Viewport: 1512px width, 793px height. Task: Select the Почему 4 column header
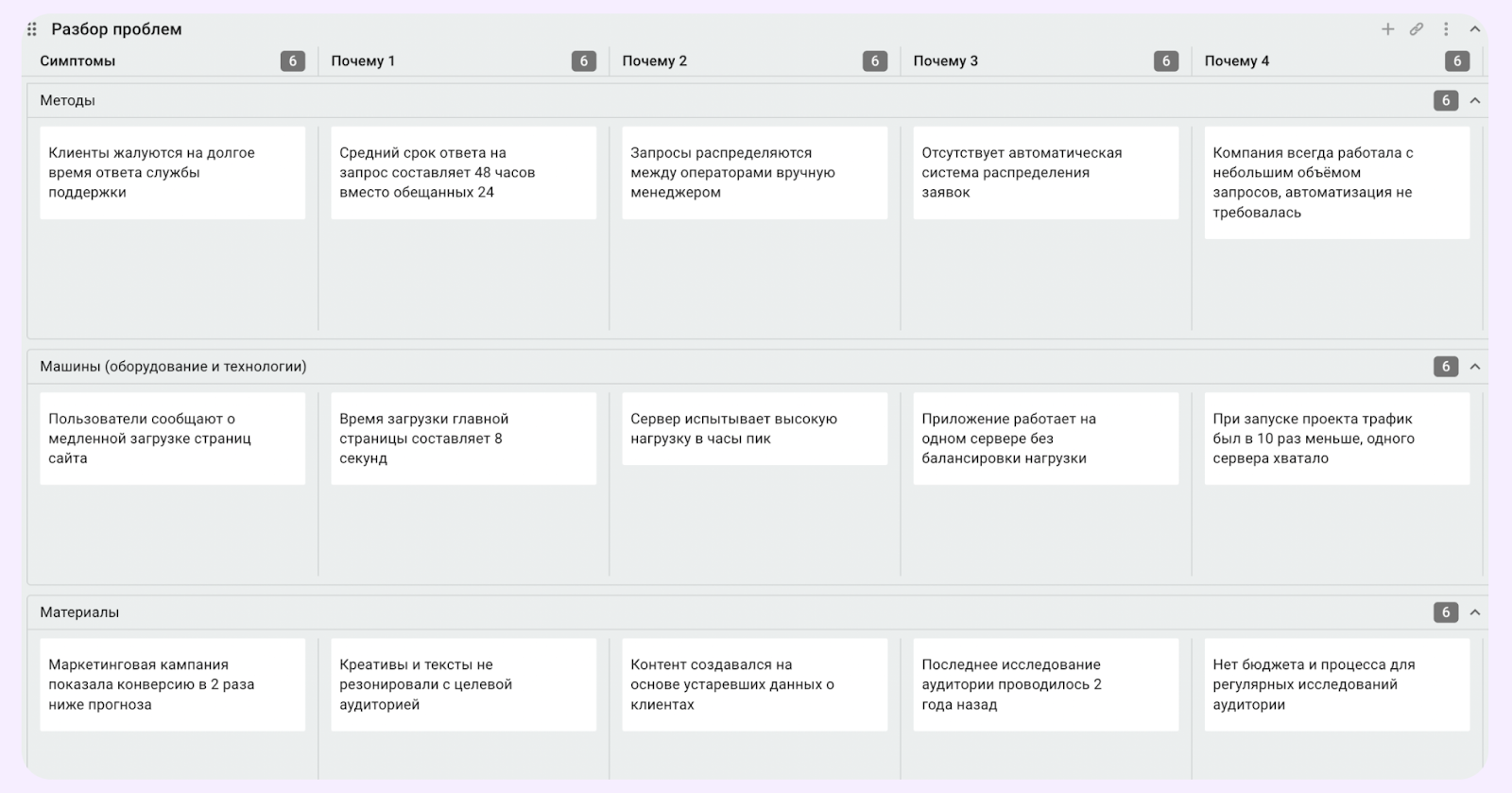click(x=1236, y=60)
